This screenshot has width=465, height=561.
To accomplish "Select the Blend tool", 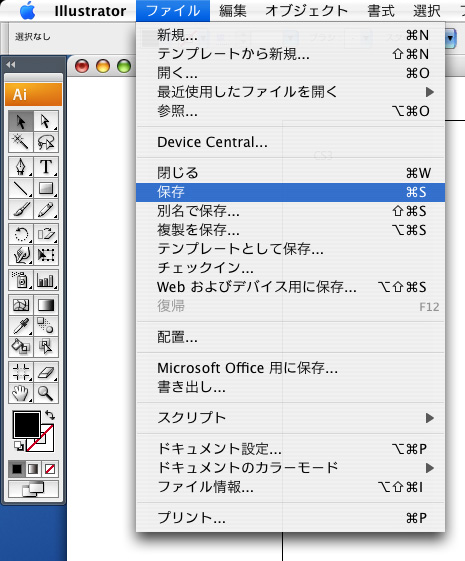I will 46,326.
